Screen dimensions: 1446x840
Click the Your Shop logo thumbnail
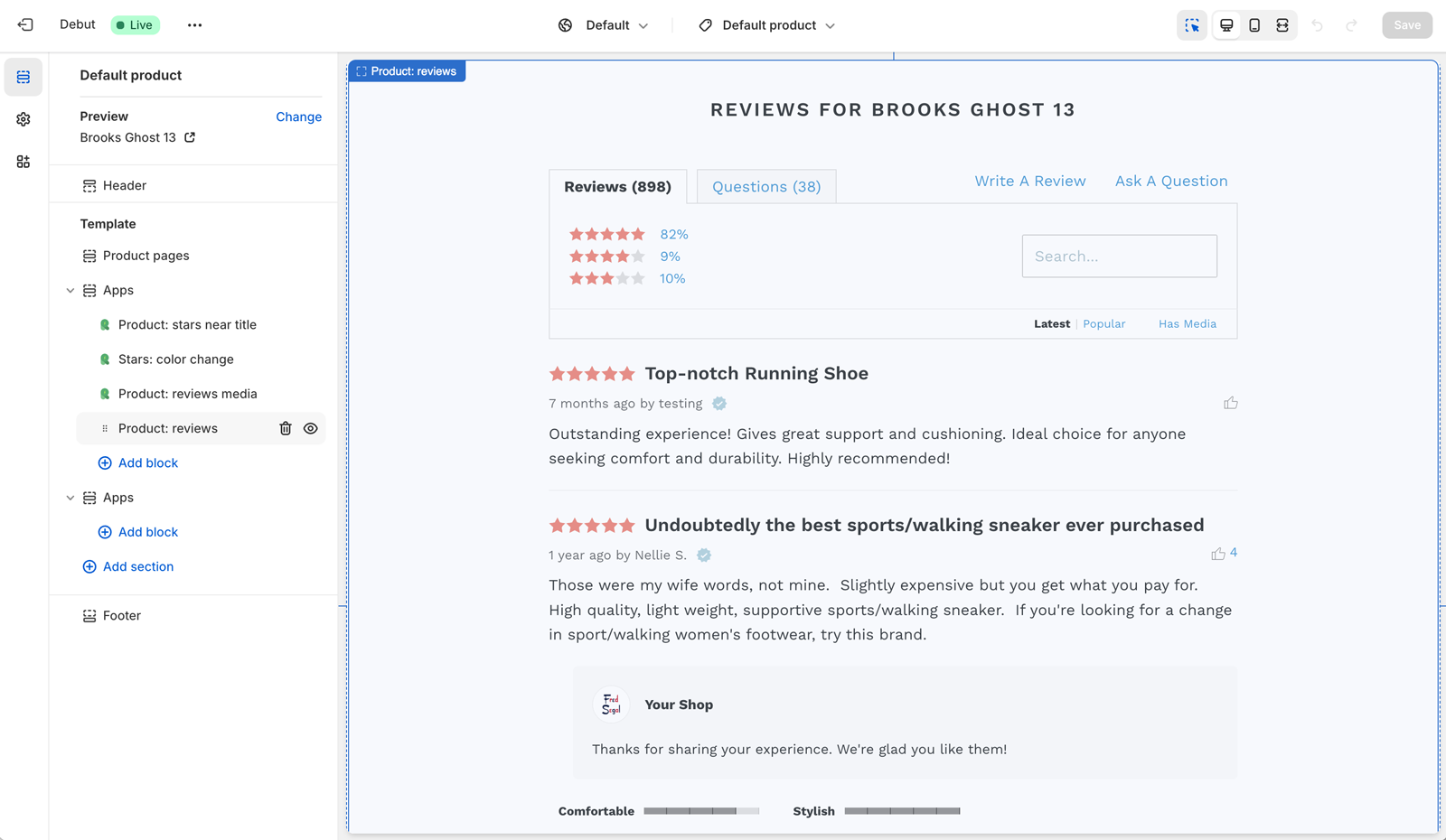pyautogui.click(x=611, y=705)
